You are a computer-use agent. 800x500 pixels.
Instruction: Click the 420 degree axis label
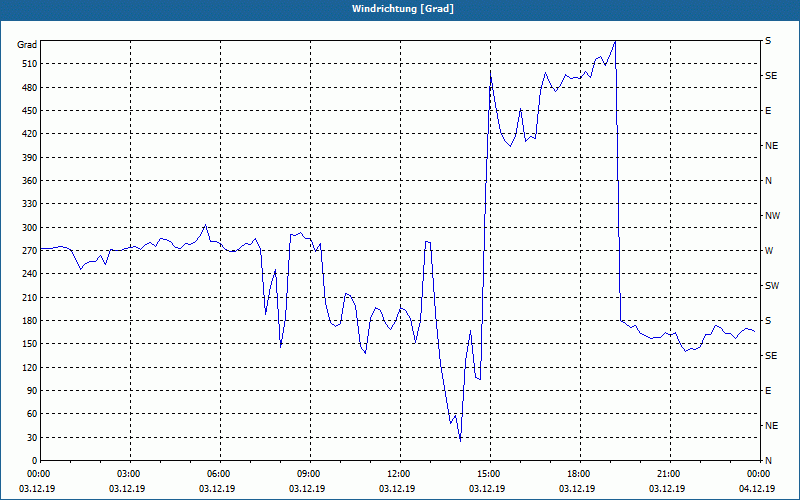tap(28, 134)
